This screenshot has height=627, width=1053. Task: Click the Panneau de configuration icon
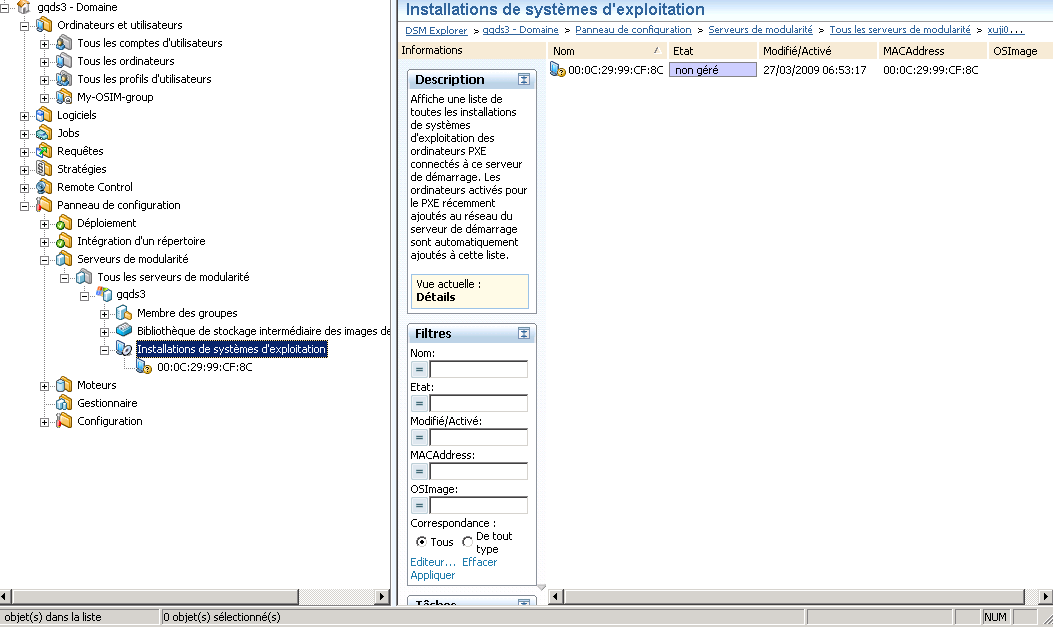[44, 205]
